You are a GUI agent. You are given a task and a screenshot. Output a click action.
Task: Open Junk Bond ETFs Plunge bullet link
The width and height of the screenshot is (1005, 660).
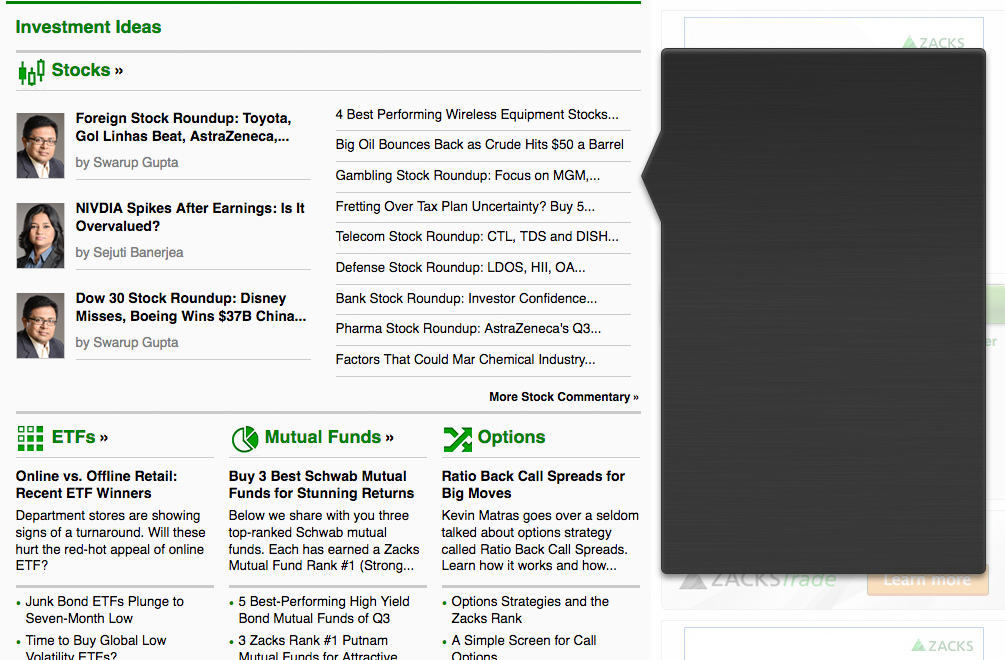point(104,610)
